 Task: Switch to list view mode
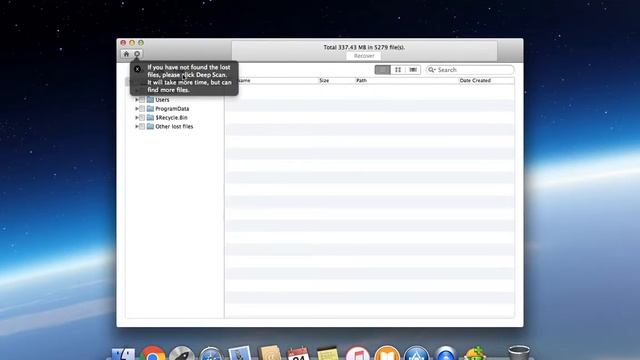382,70
